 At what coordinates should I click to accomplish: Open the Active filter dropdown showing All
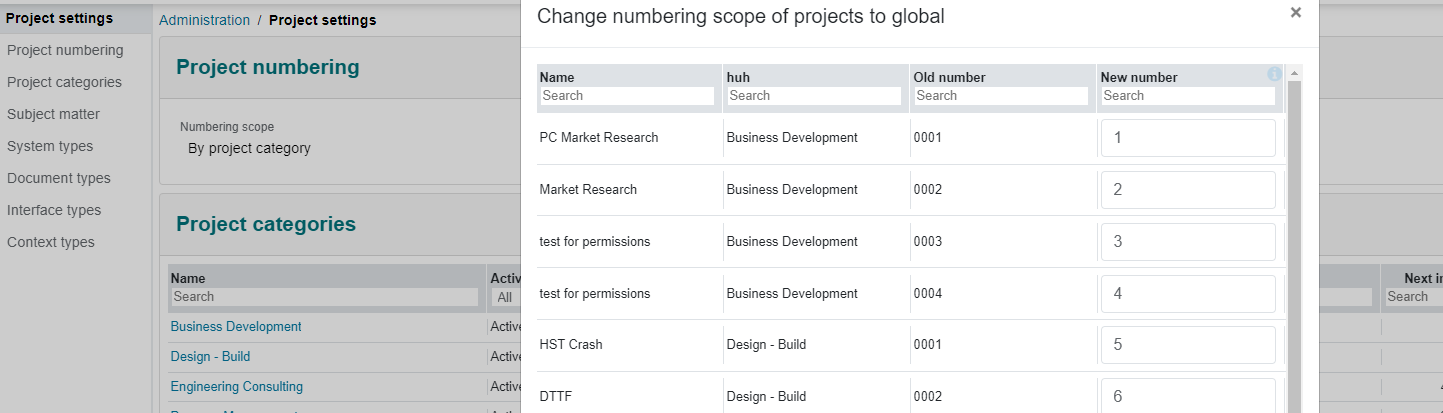(504, 297)
